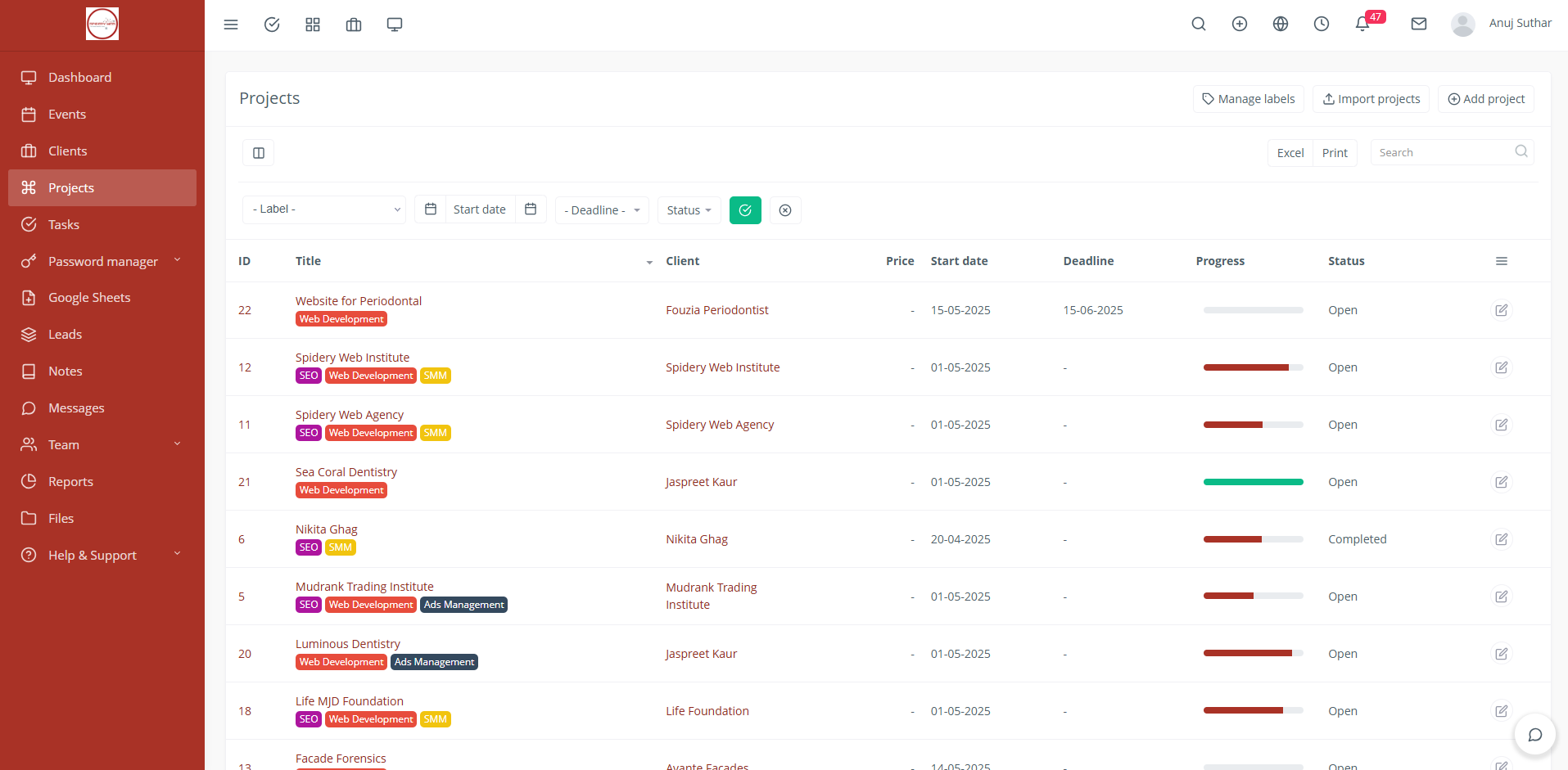Open the Status filter dropdown
Screen dimensions: 1568x770
pyautogui.click(x=689, y=210)
